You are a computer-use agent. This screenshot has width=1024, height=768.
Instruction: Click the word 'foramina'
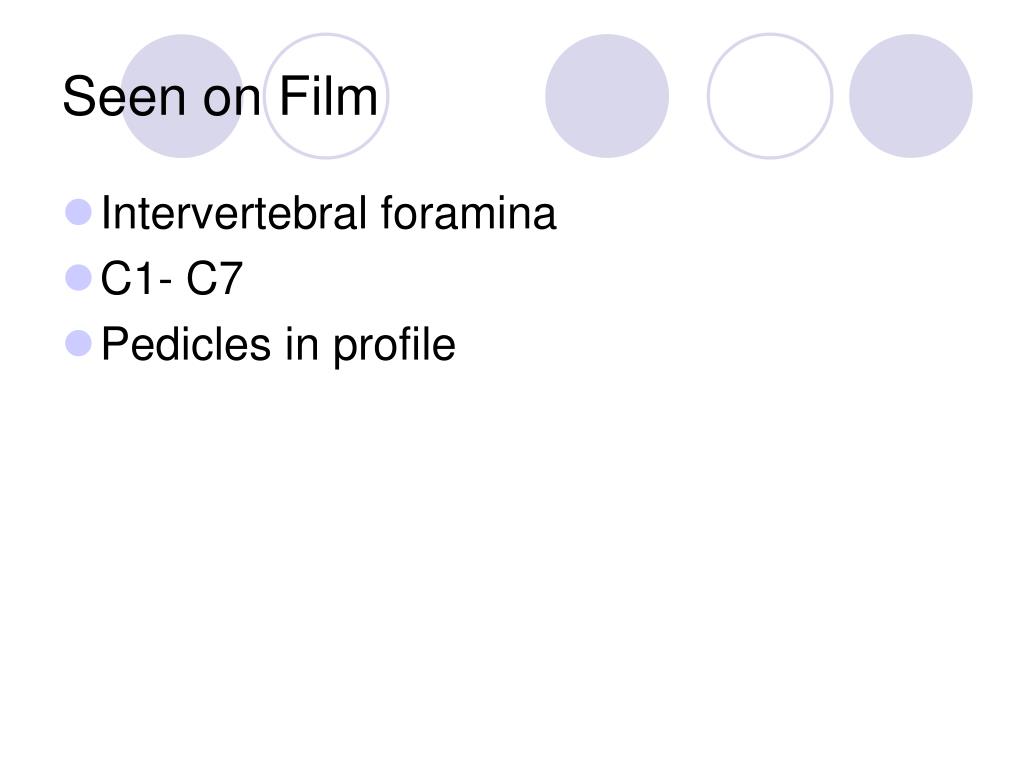coord(468,213)
